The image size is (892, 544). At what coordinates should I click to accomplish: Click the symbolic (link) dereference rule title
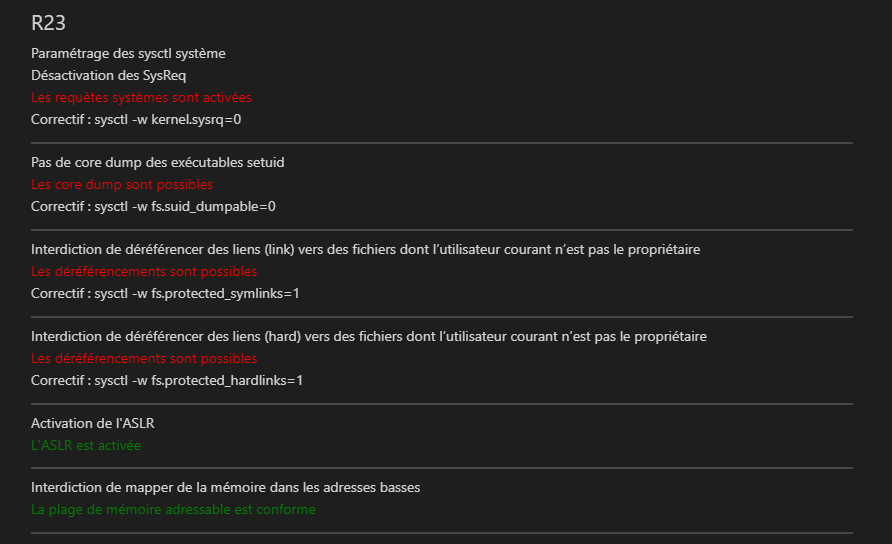pos(365,249)
